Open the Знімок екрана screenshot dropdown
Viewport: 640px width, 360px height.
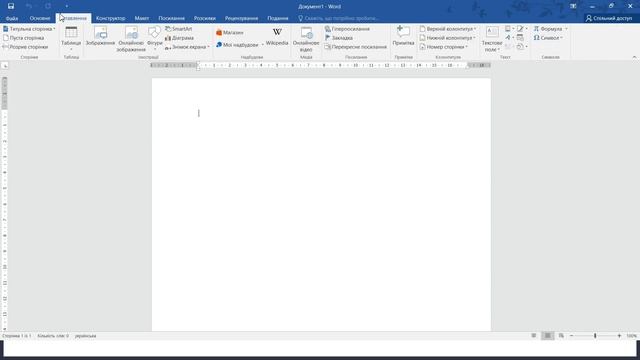[x=187, y=47]
